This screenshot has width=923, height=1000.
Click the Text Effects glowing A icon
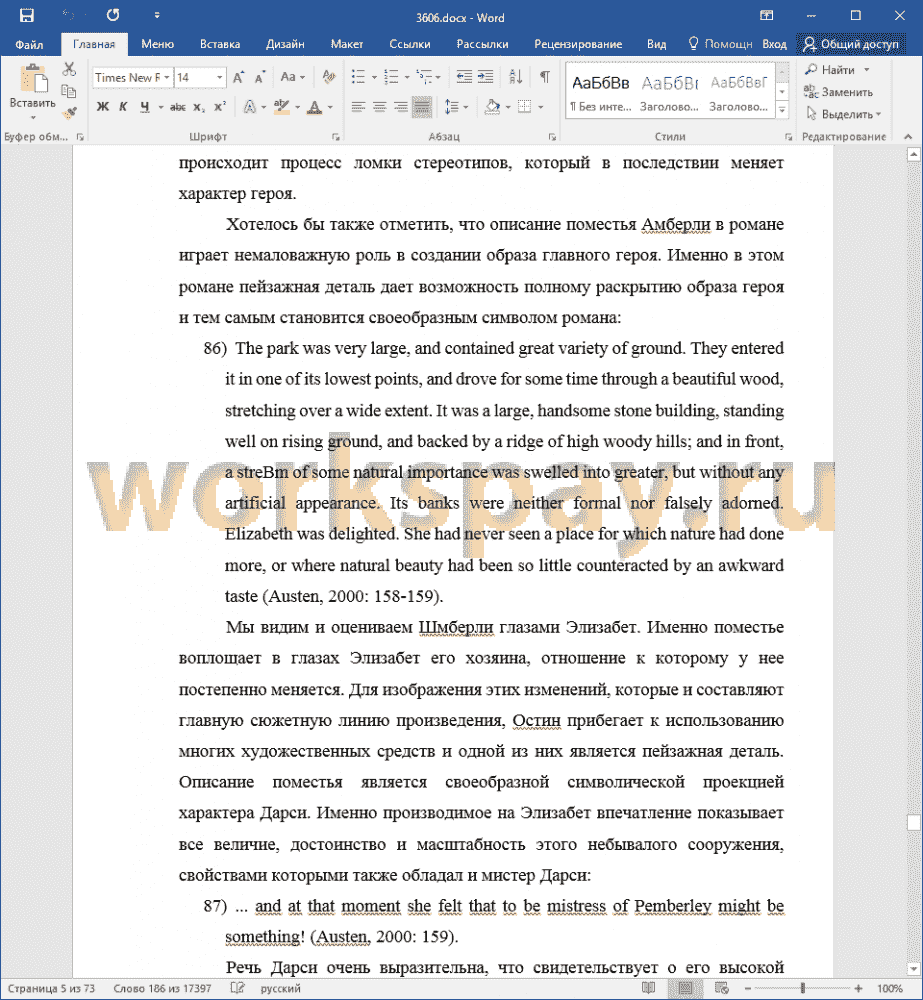250,107
